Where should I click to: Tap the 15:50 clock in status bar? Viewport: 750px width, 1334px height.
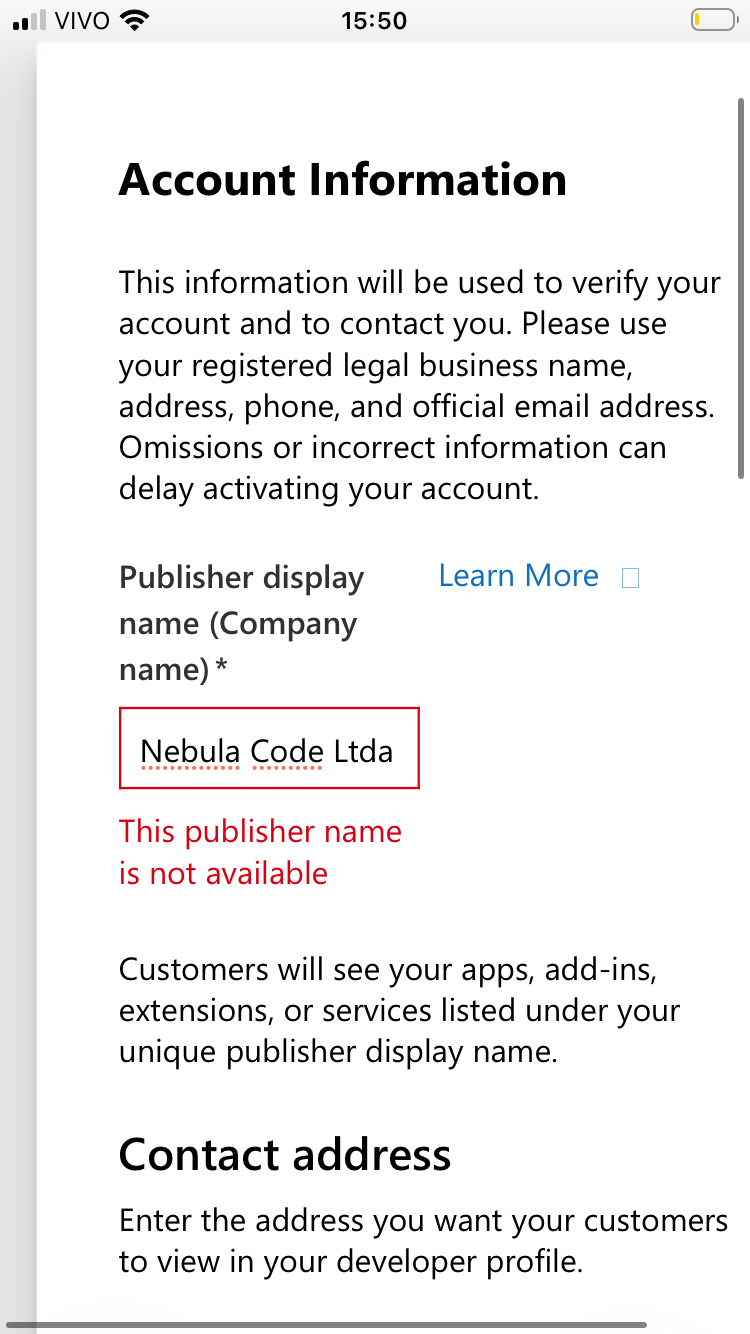pyautogui.click(x=374, y=20)
